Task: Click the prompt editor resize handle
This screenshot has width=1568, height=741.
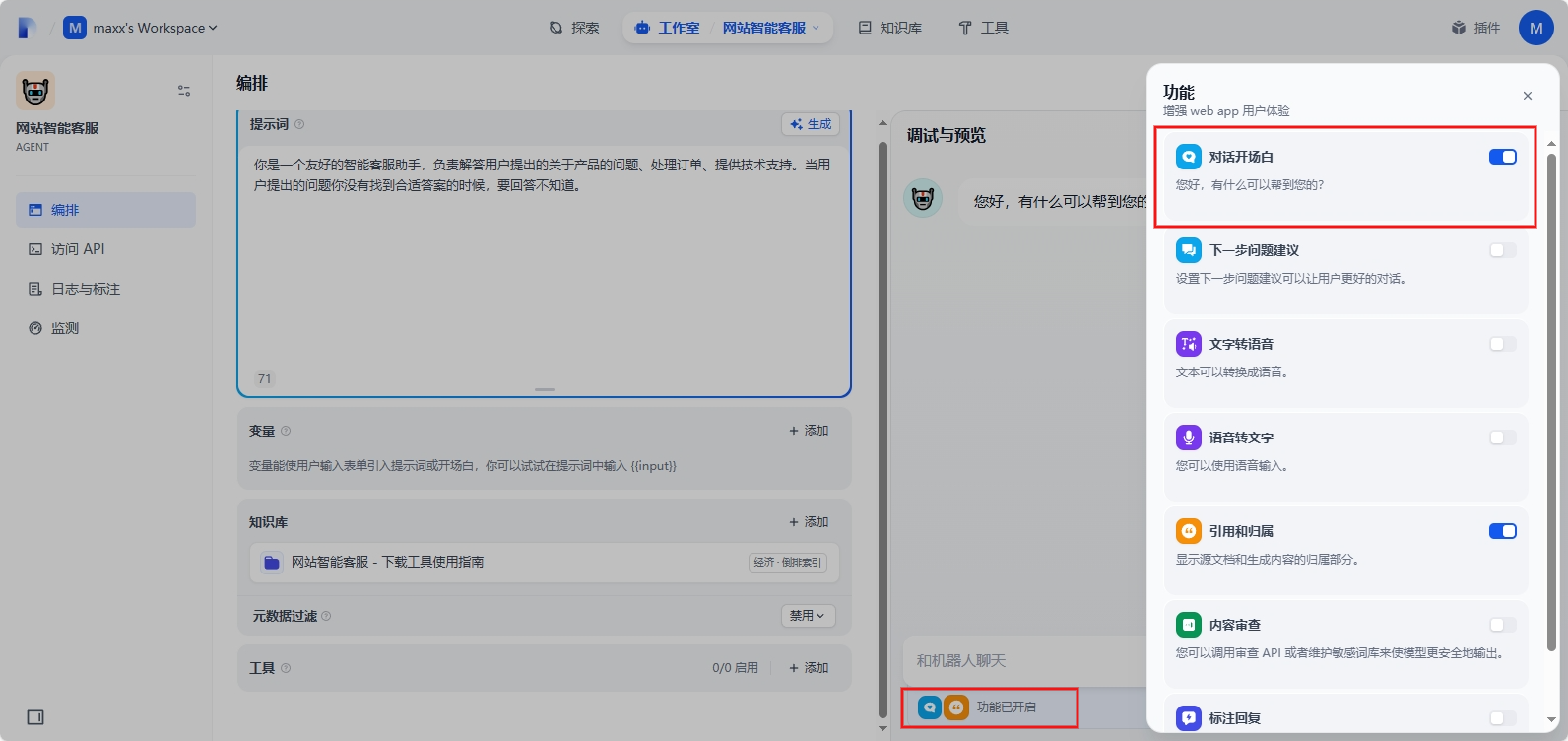Action: (545, 389)
